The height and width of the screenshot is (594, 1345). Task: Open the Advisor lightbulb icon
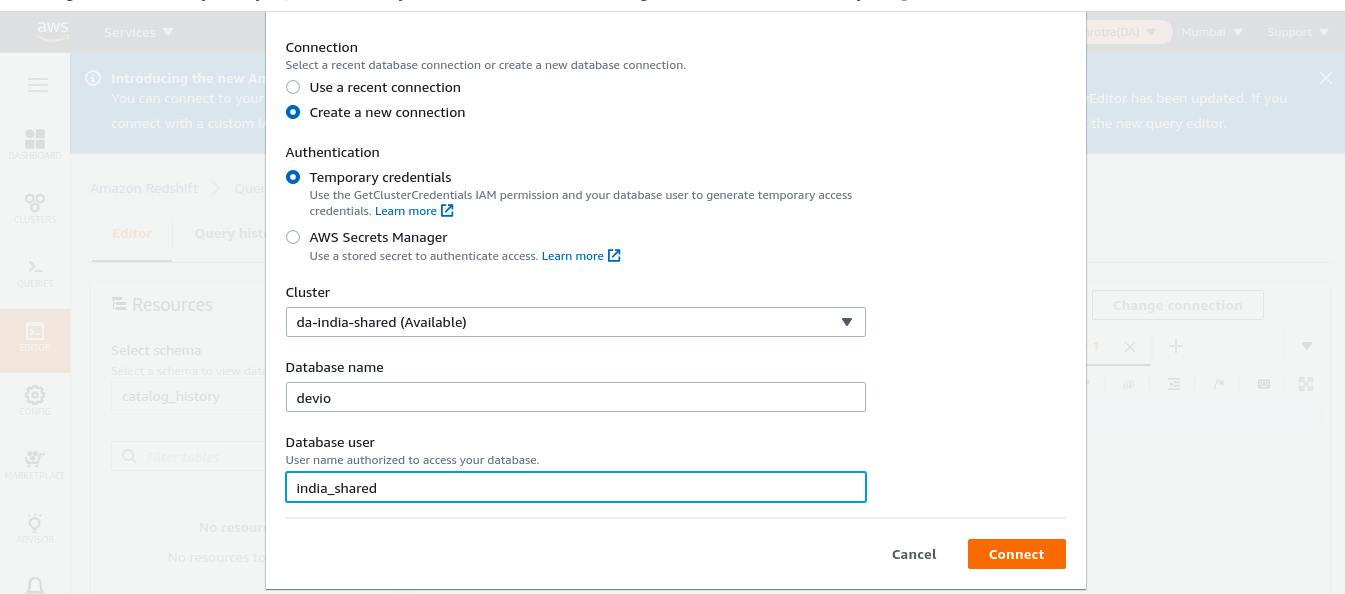35,527
